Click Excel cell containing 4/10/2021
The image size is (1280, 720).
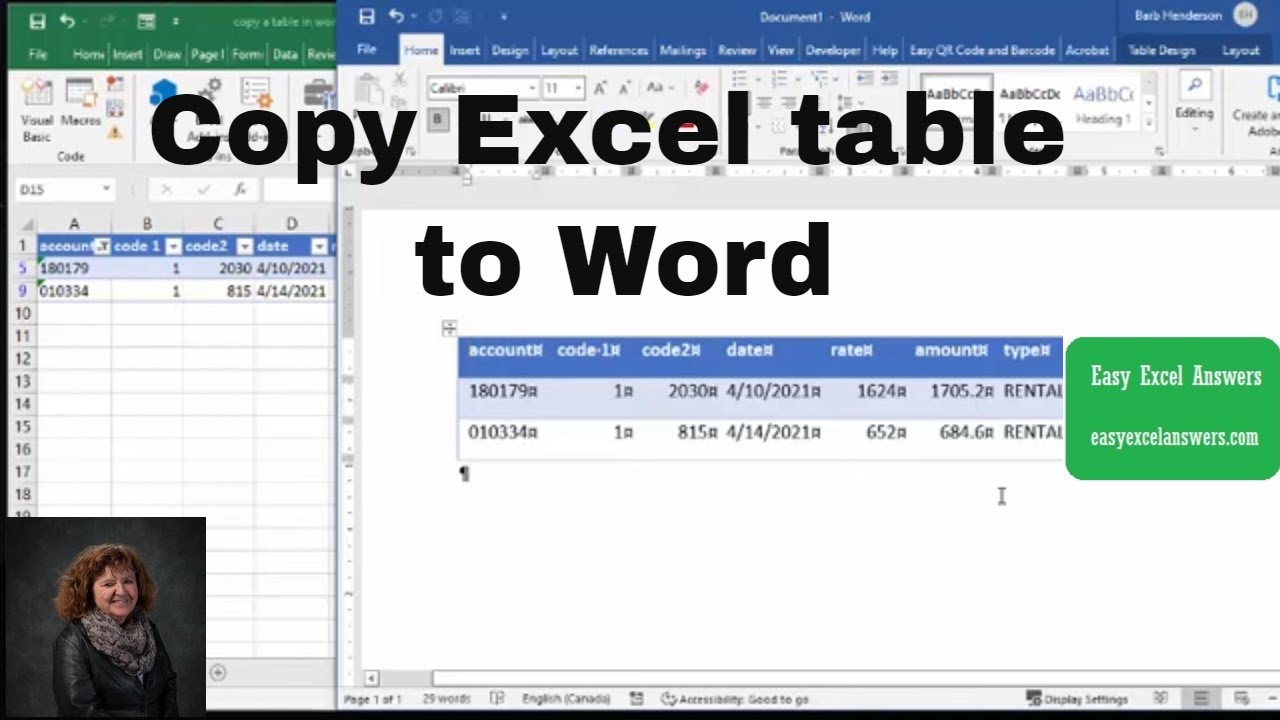pyautogui.click(x=292, y=268)
